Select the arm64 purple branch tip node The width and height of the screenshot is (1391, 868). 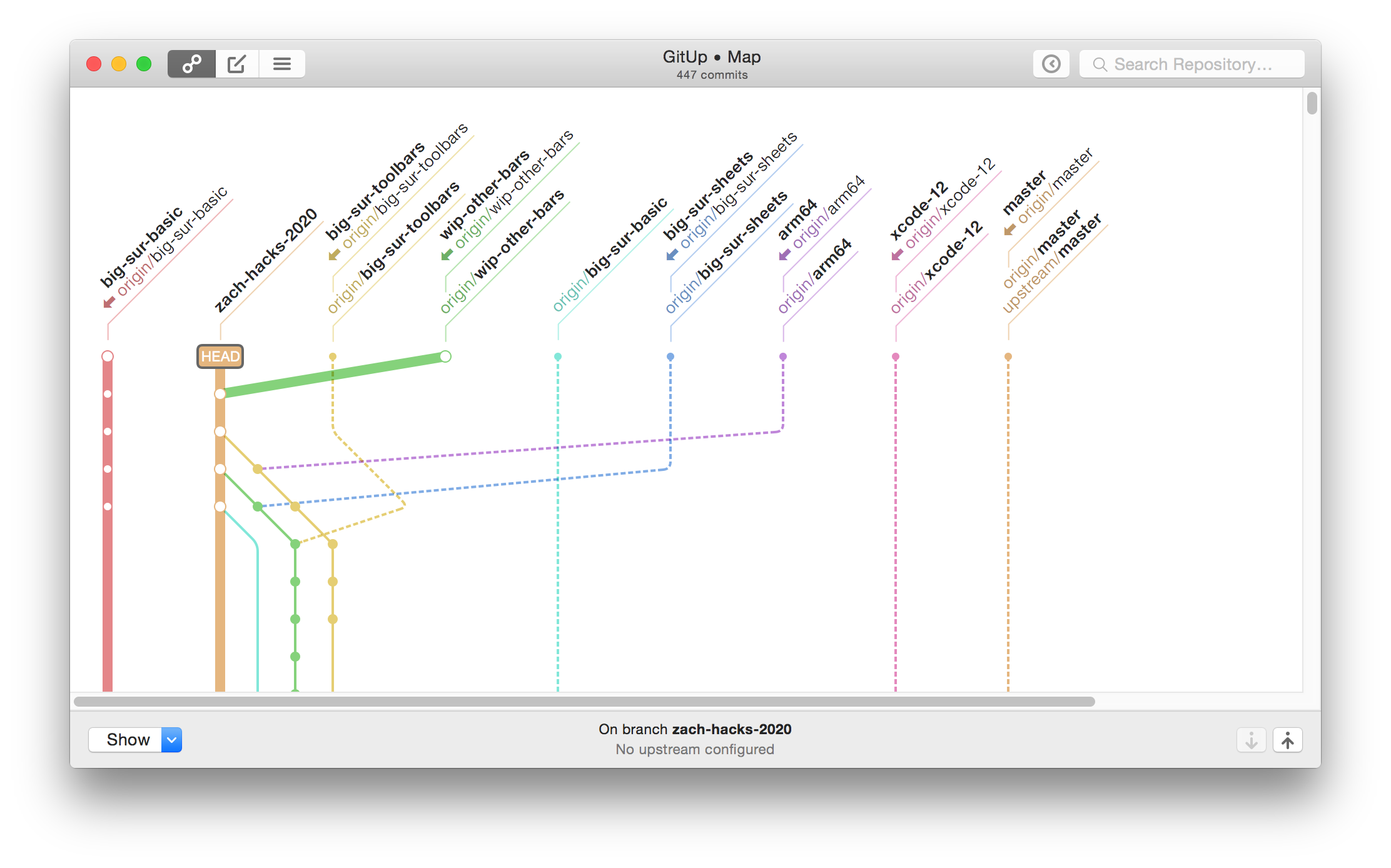point(783,356)
